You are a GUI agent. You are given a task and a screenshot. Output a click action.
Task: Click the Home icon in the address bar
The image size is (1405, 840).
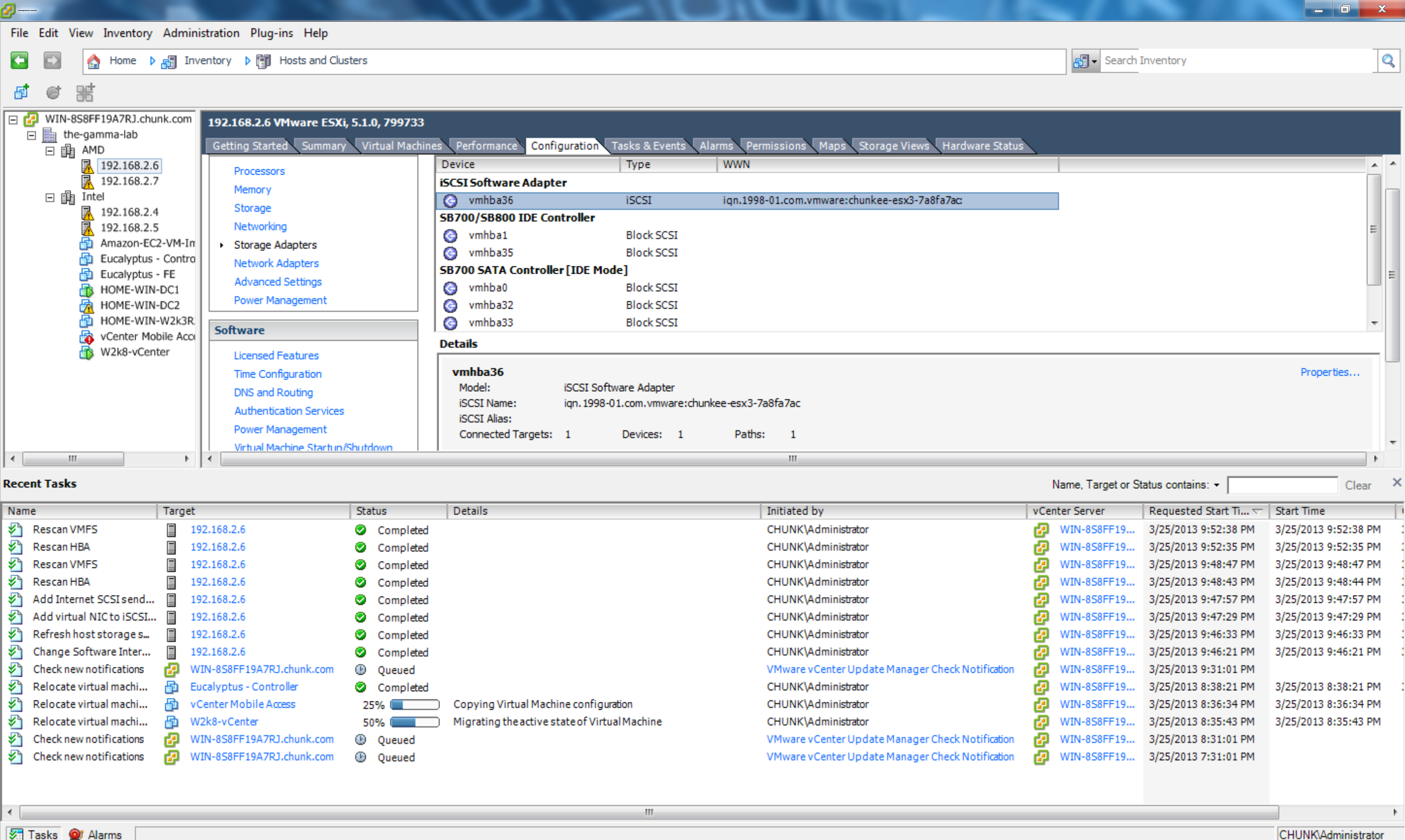[x=94, y=60]
